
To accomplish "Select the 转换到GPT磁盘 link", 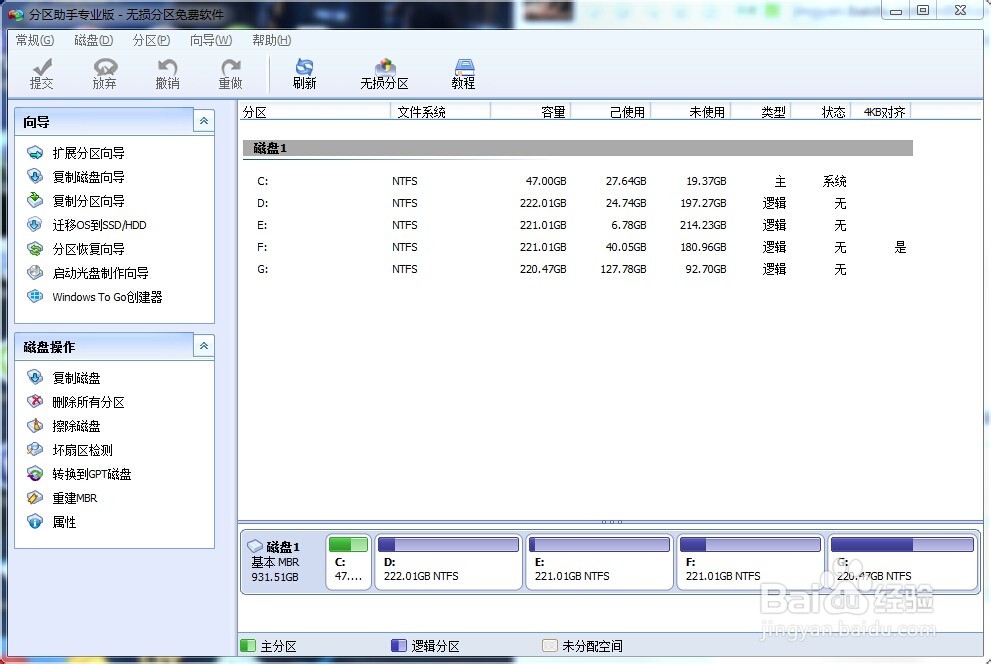I will point(92,474).
